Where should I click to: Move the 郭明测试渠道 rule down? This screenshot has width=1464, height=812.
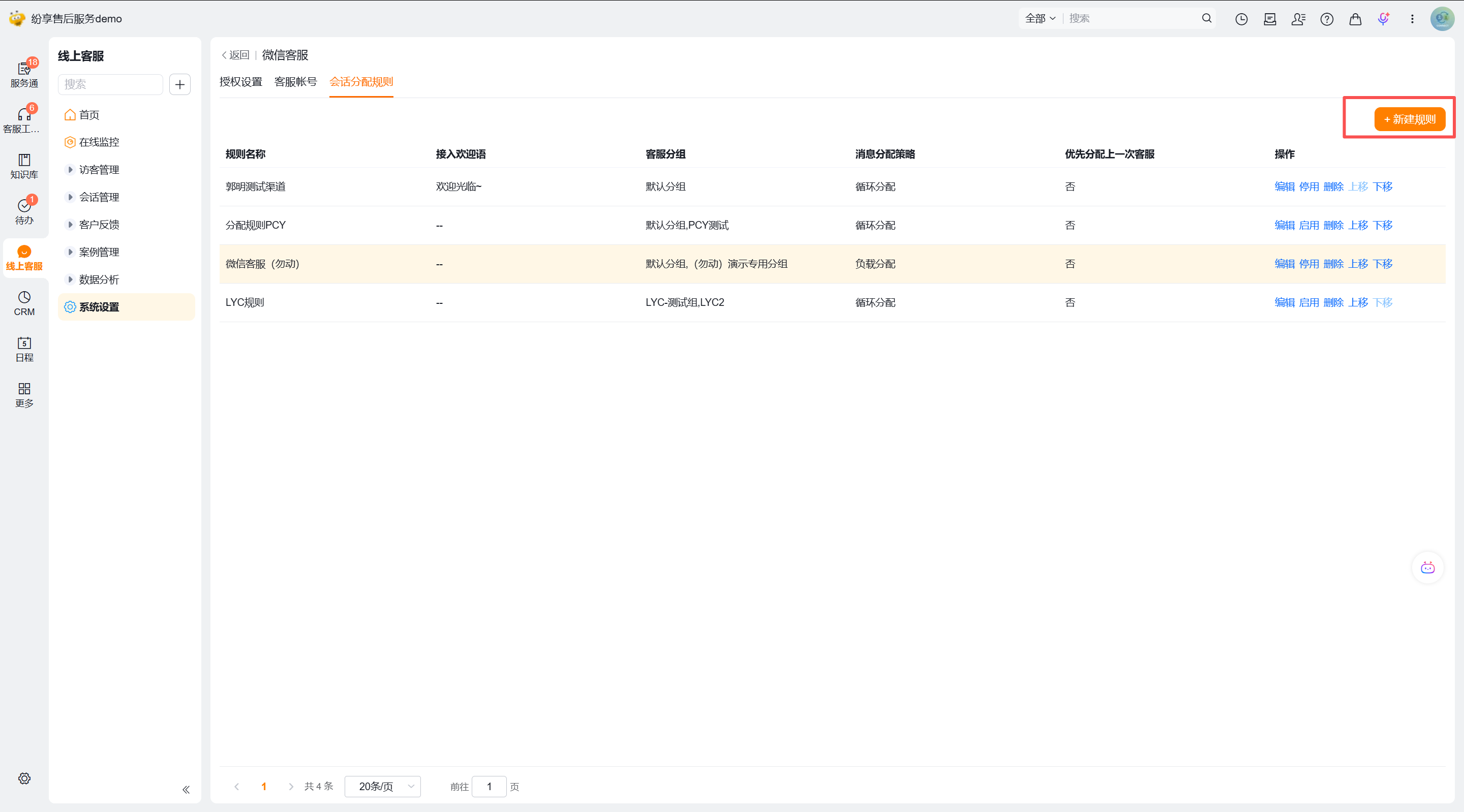click(1382, 186)
